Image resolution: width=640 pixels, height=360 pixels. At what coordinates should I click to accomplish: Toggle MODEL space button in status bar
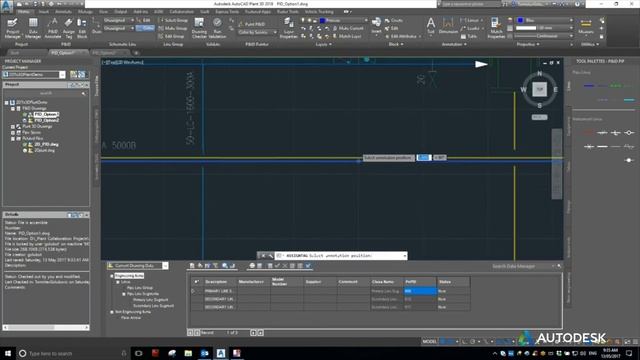coord(429,341)
